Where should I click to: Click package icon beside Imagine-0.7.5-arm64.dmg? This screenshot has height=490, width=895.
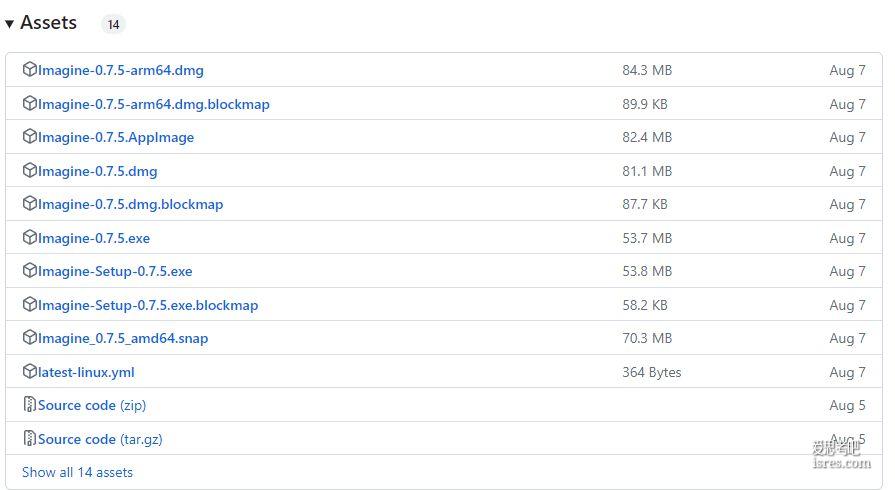[x=30, y=70]
